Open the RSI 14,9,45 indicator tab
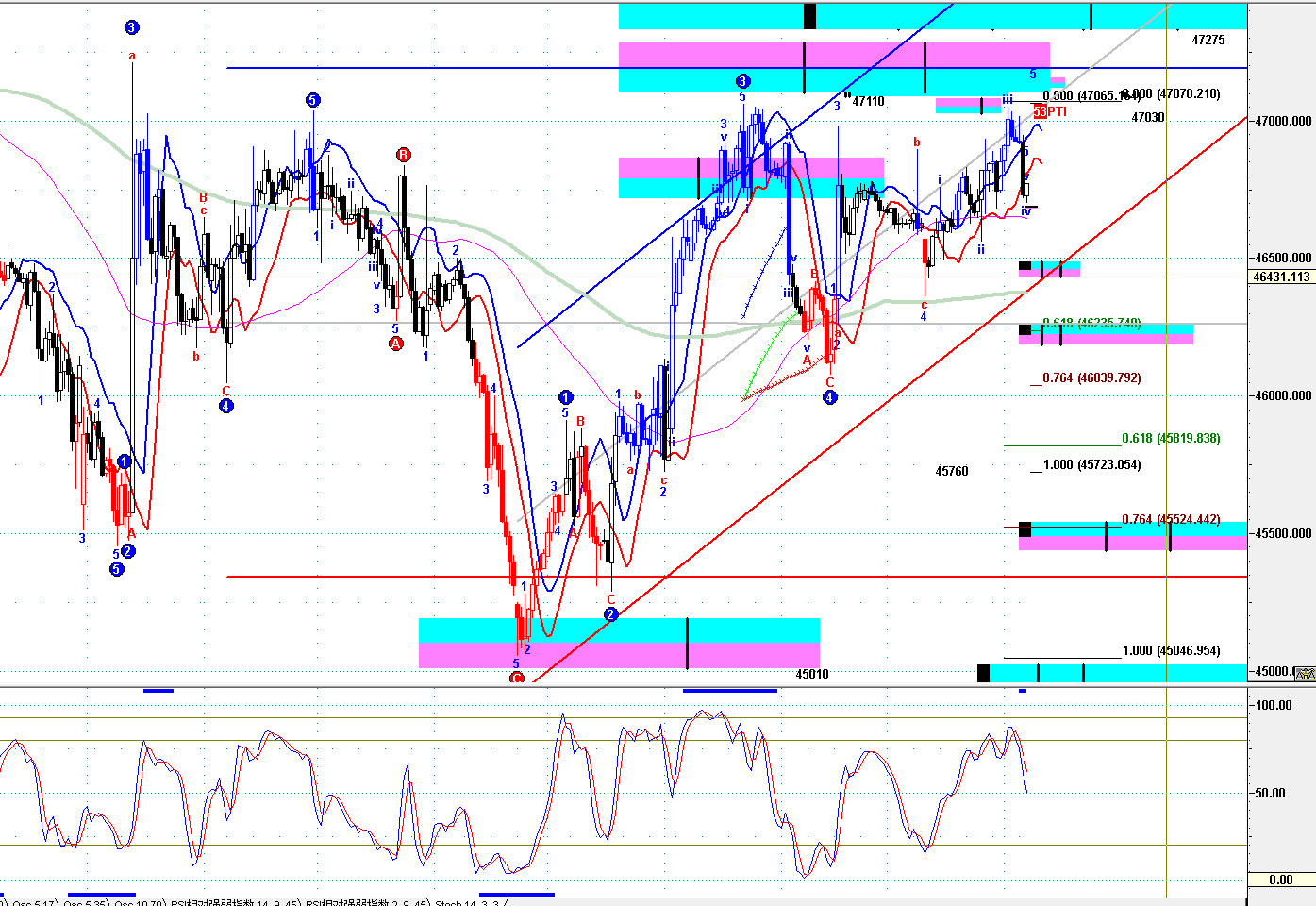 [x=232, y=903]
